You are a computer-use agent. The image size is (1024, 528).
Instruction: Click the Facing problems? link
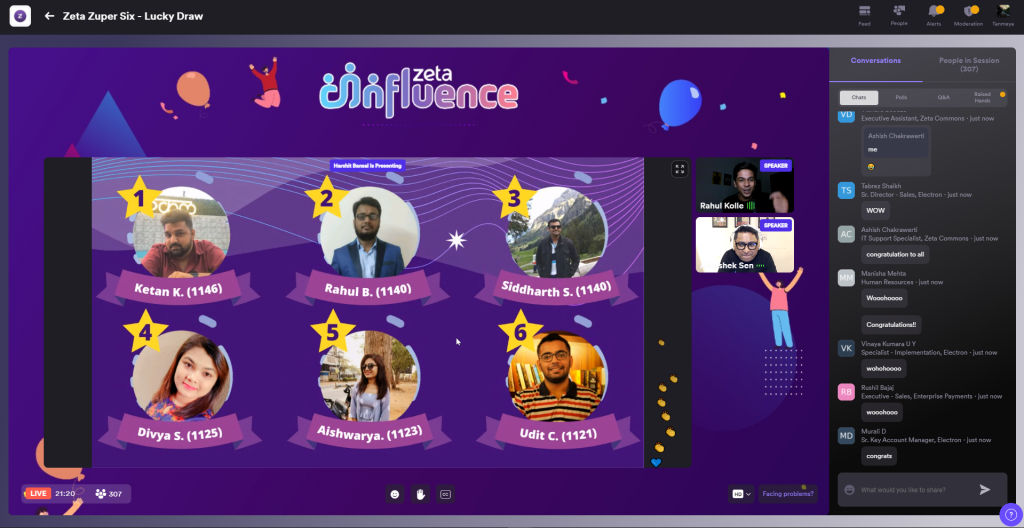[x=788, y=494]
